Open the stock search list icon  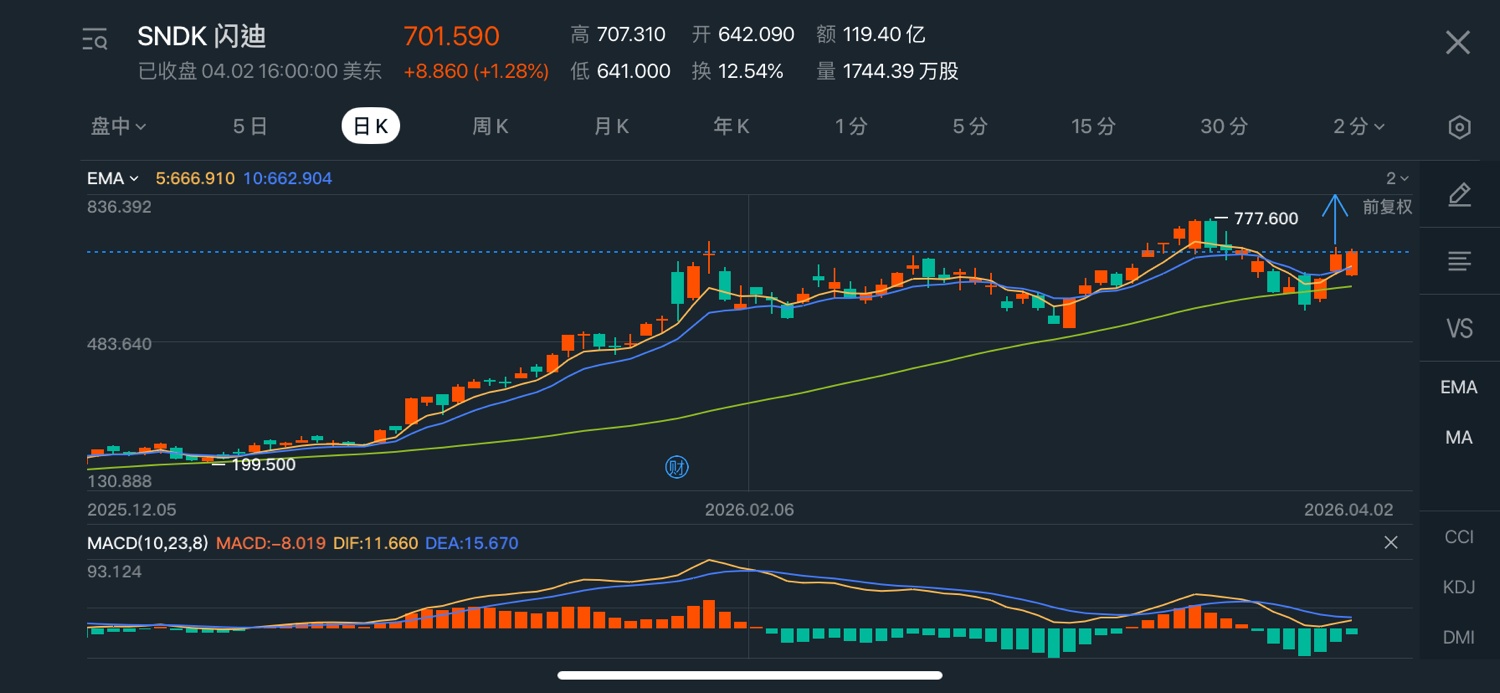[x=95, y=40]
